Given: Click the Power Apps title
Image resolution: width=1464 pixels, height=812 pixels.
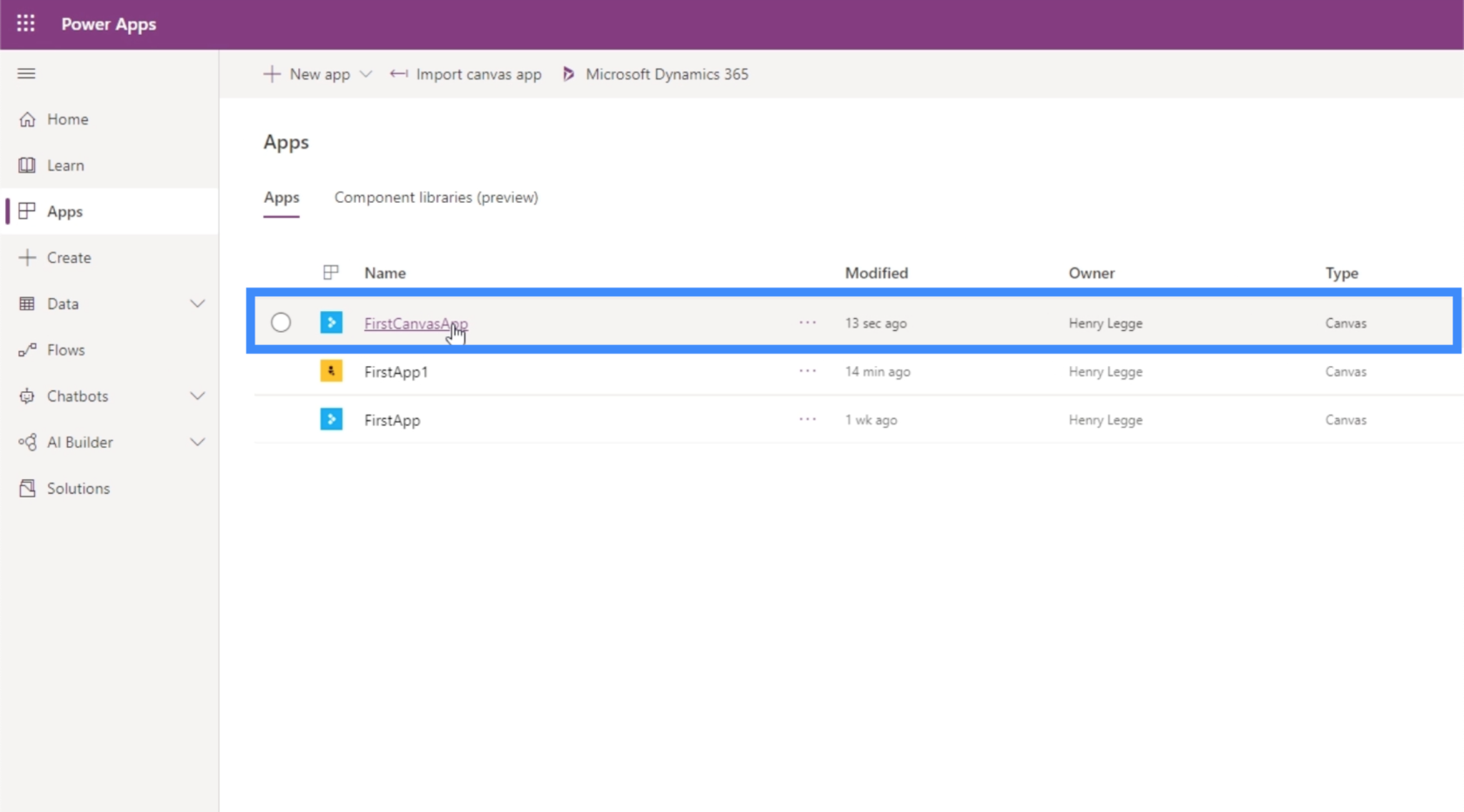Looking at the screenshot, I should [x=109, y=24].
